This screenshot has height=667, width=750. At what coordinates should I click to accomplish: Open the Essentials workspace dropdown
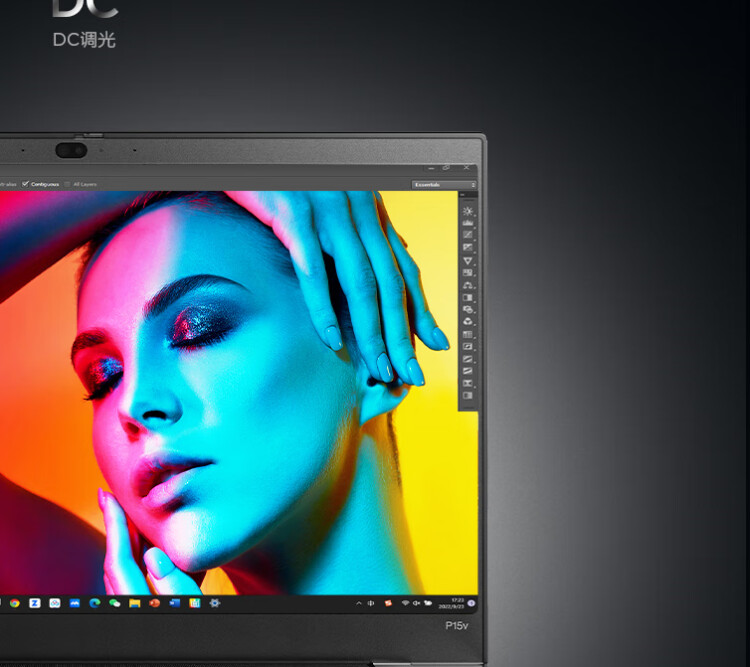[443, 185]
